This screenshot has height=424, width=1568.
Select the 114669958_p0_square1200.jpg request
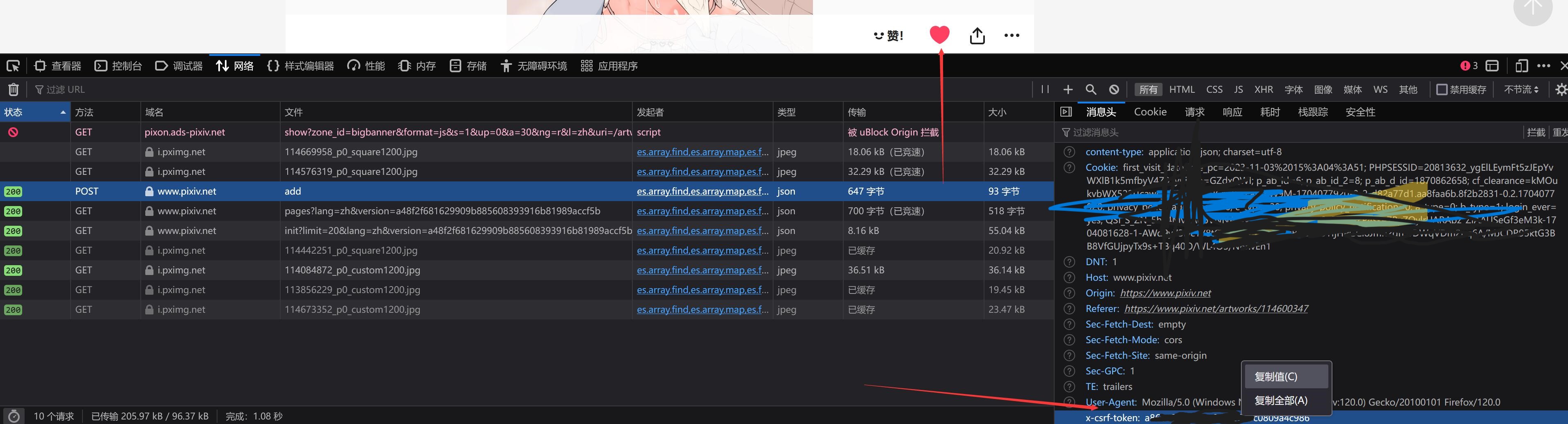coord(527,152)
